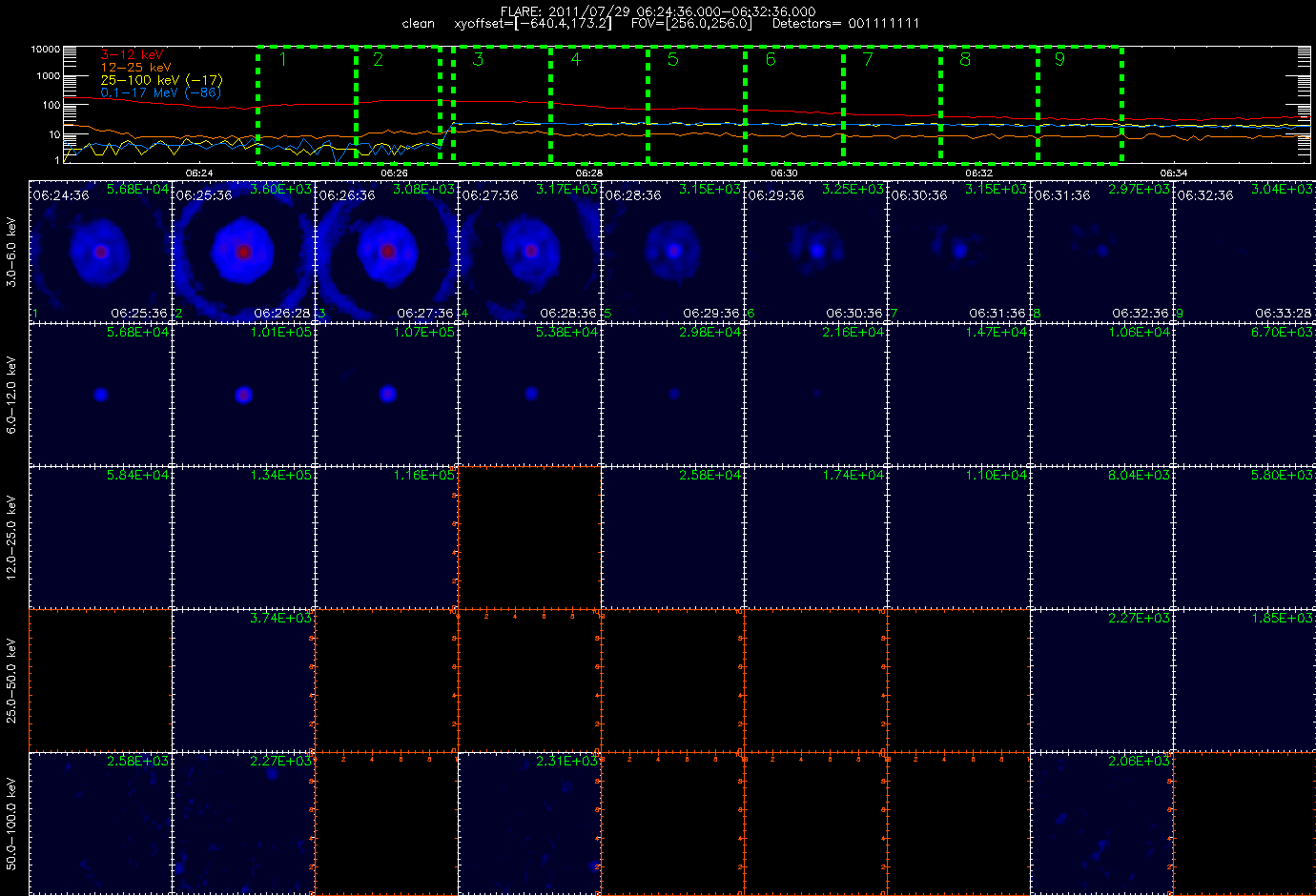Click the FLARE date and time title
The height and width of the screenshot is (896, 1316).
tap(658, 11)
